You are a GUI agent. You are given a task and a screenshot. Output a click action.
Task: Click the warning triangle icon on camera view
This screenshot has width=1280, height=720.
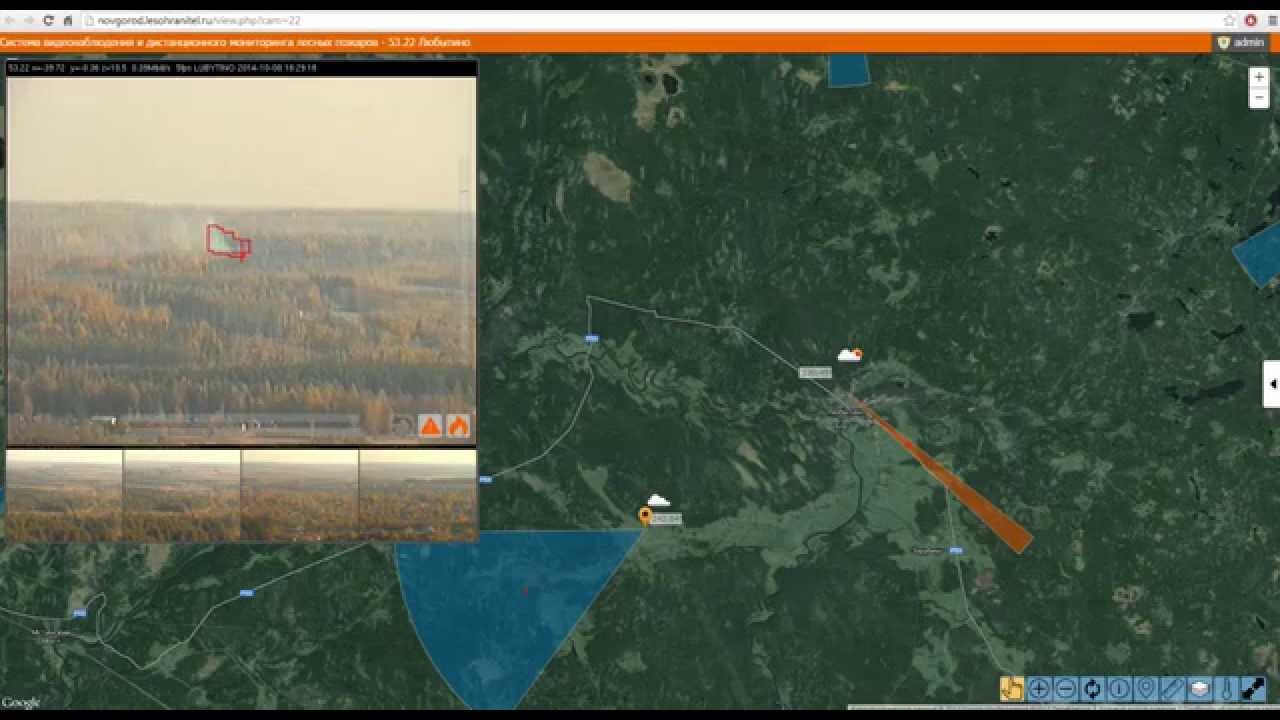pos(430,426)
